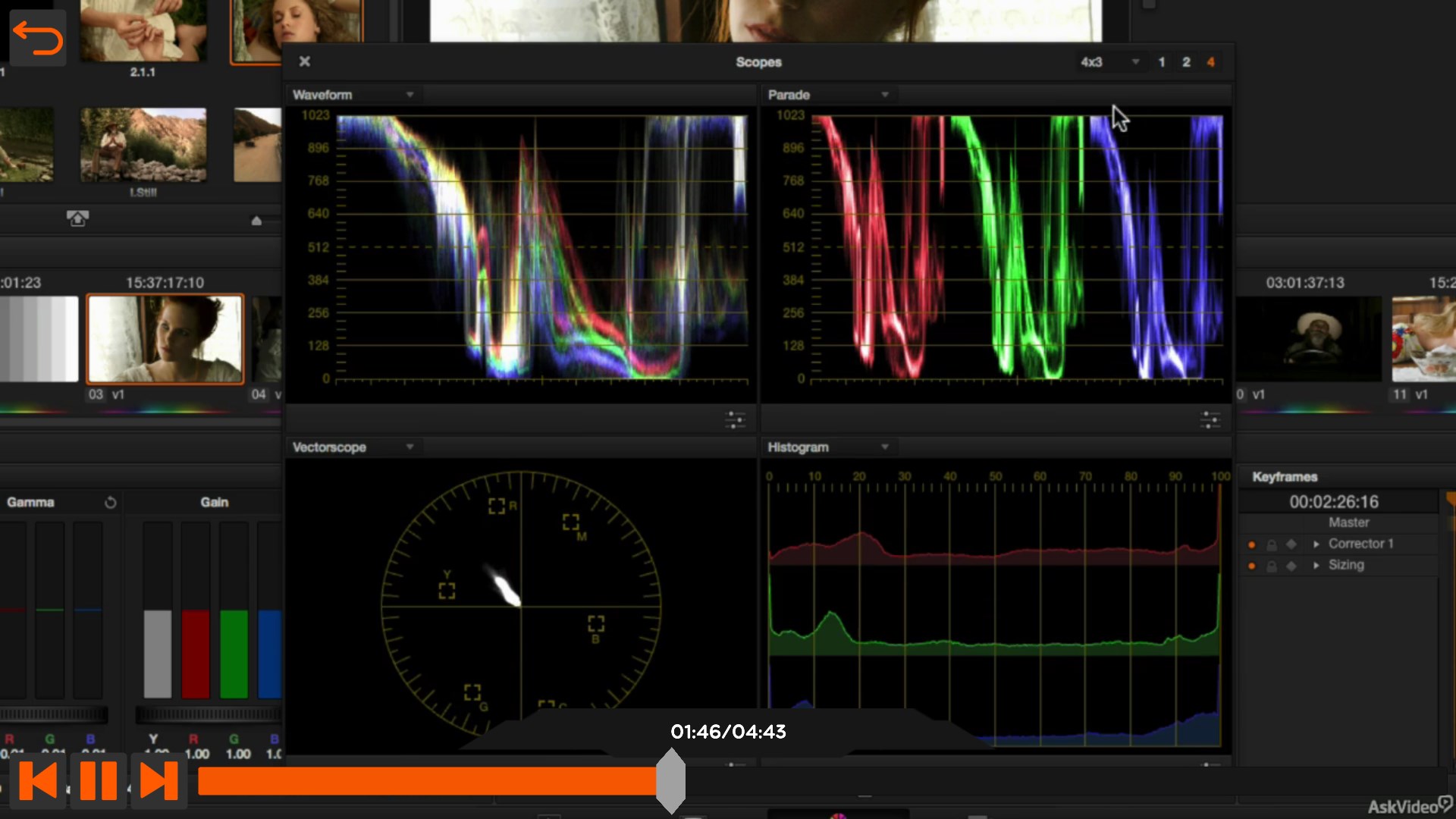Image resolution: width=1456 pixels, height=819 pixels.
Task: Click the Corrector 1 keyframe diamond icon
Action: [x=1291, y=544]
